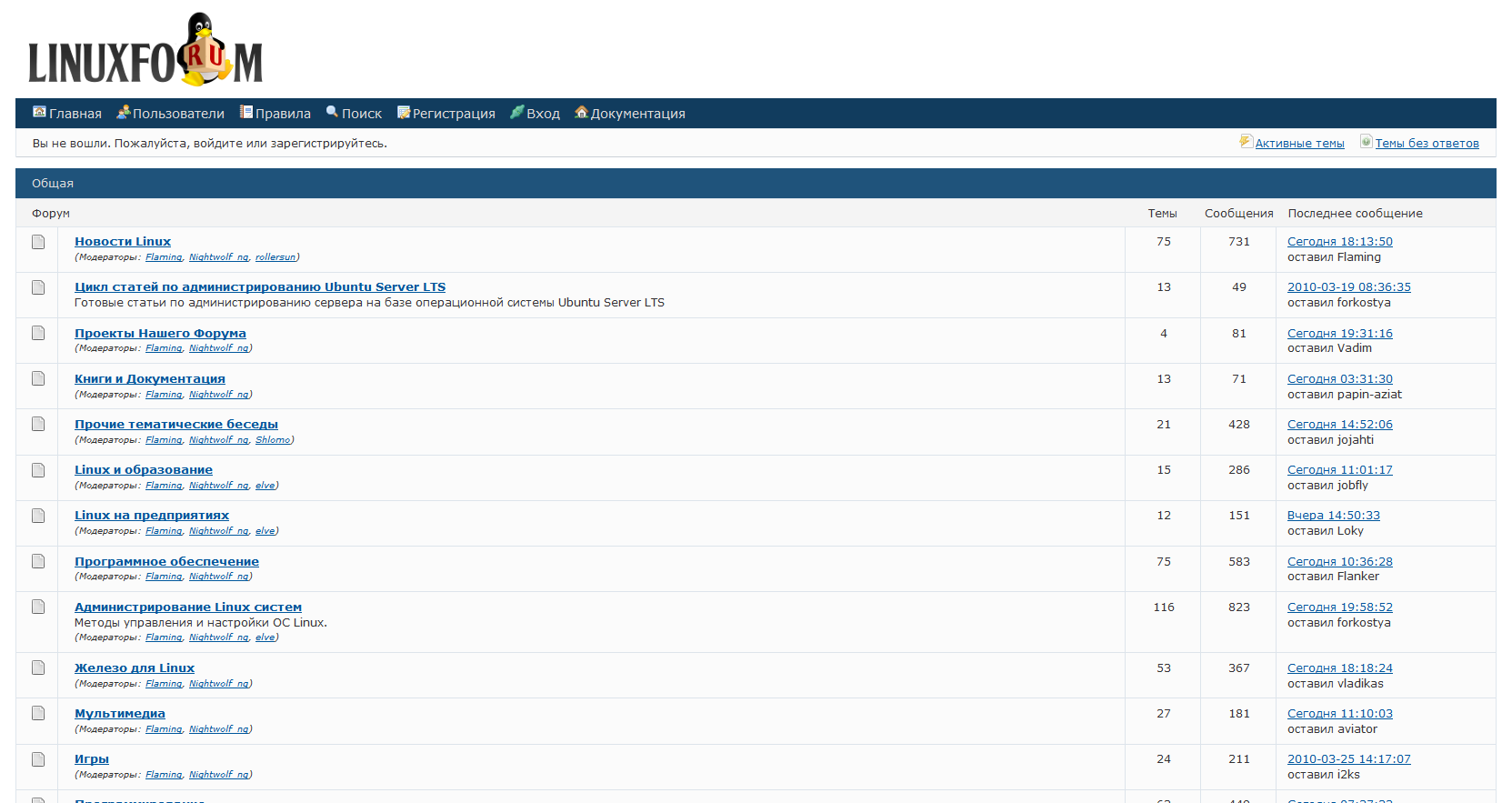Click the Вход login icon
This screenshot has height=803, width=1512.
coord(516,112)
